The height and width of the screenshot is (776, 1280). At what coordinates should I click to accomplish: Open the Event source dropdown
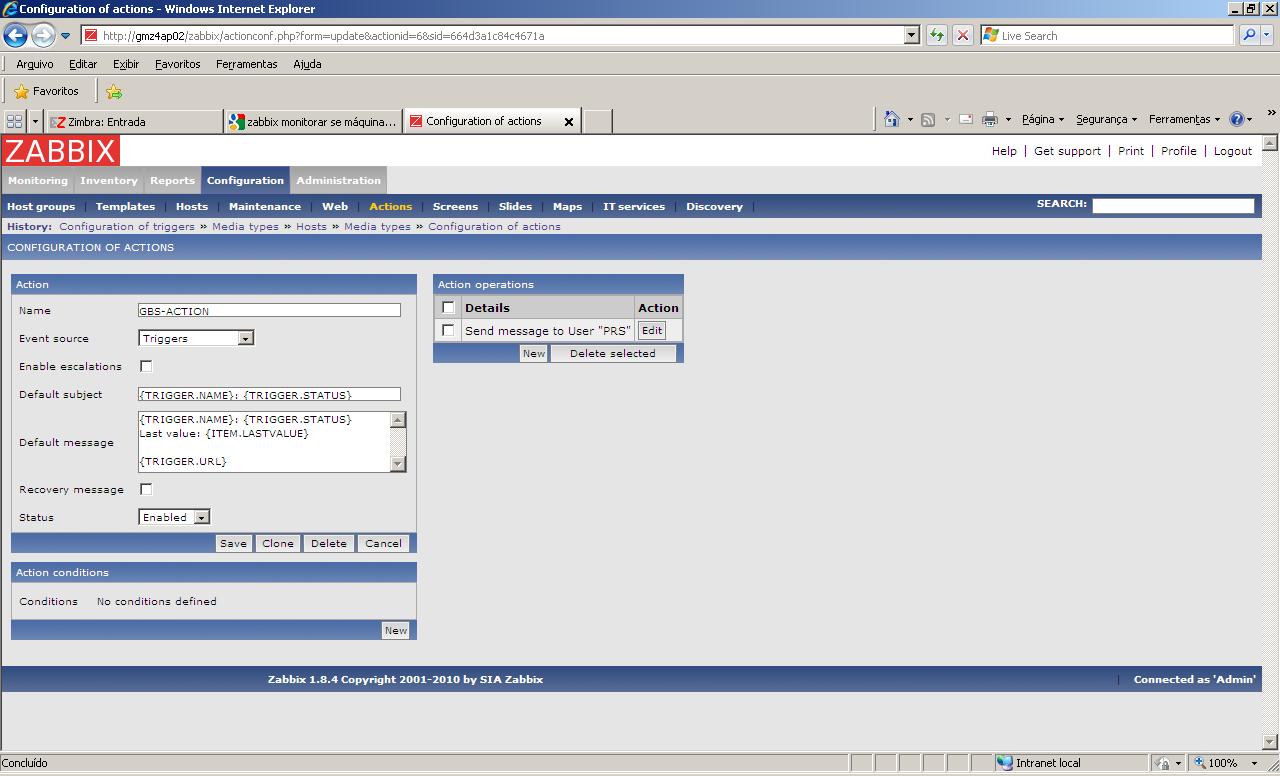pos(196,339)
